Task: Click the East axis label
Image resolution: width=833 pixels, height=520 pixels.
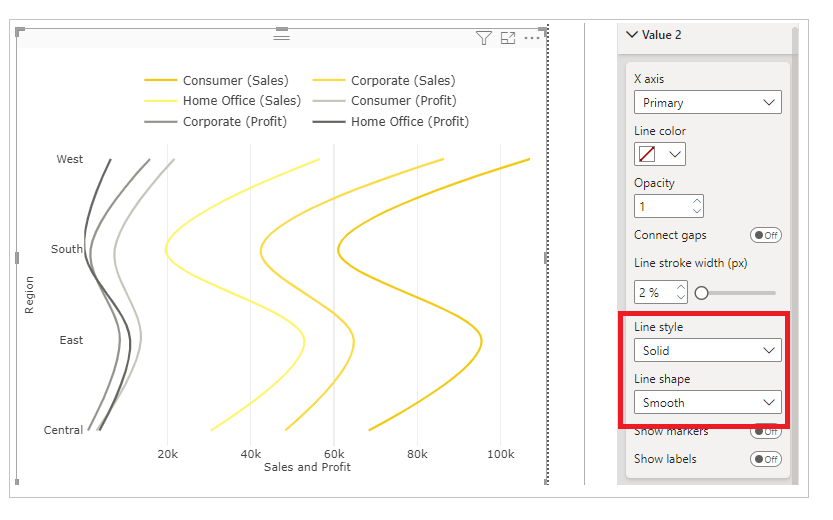Action: pyautogui.click(x=71, y=340)
